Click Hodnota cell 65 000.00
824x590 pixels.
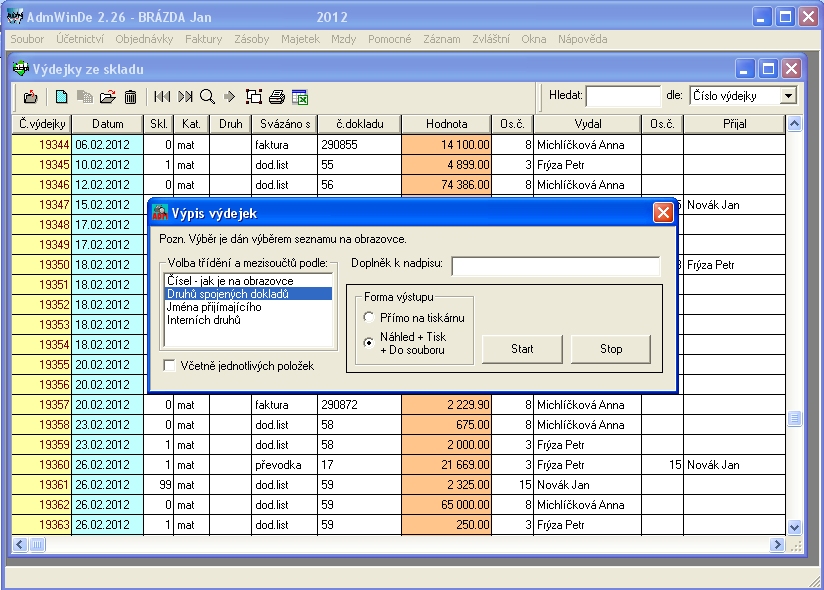click(446, 504)
